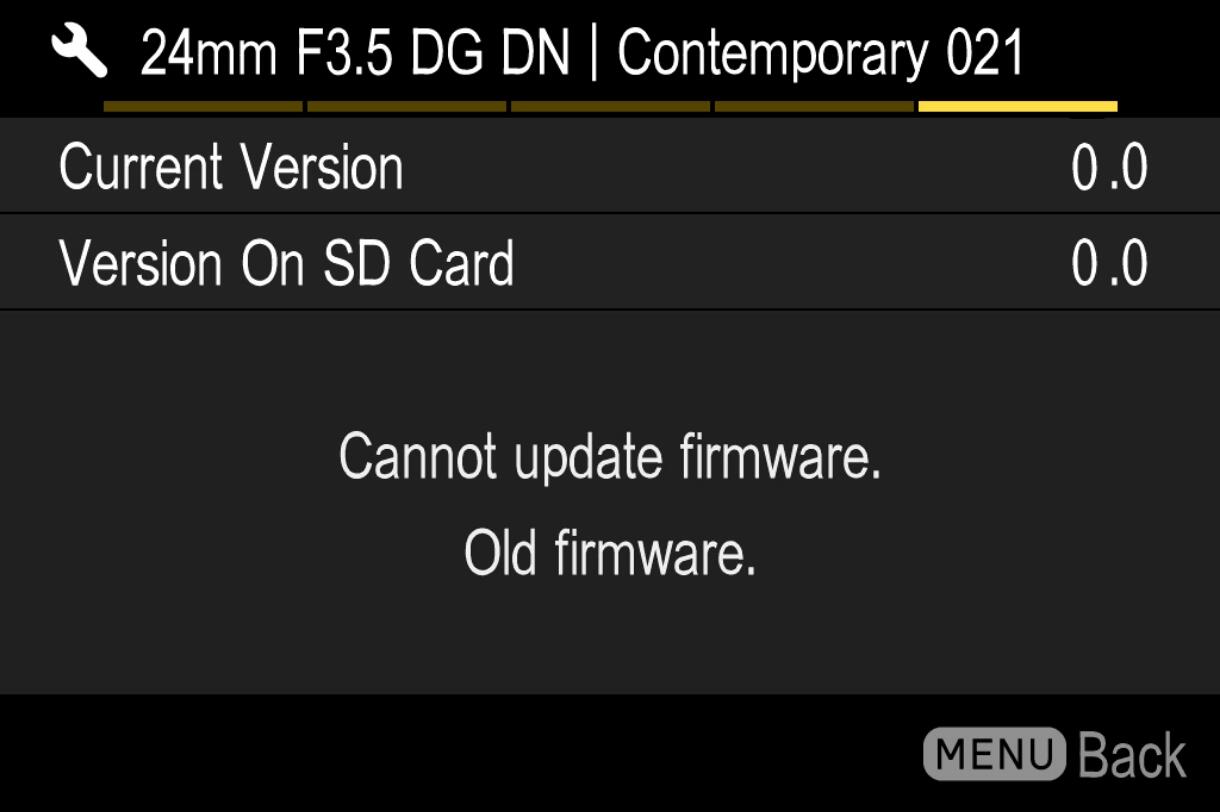The height and width of the screenshot is (812, 1220).
Task: Go Back using the Back label
Action: point(1133,755)
